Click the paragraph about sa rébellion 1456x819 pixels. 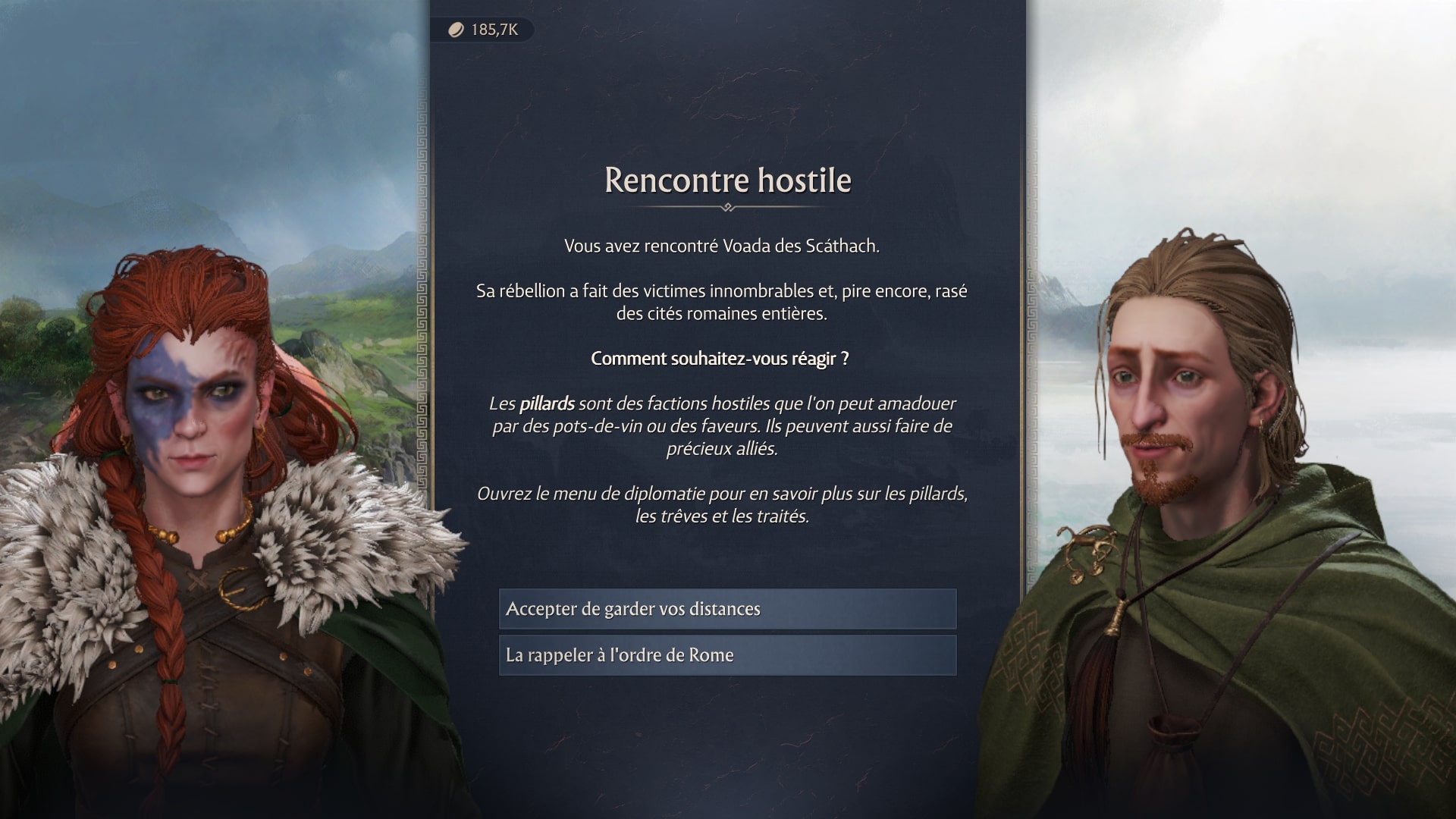pyautogui.click(x=721, y=302)
